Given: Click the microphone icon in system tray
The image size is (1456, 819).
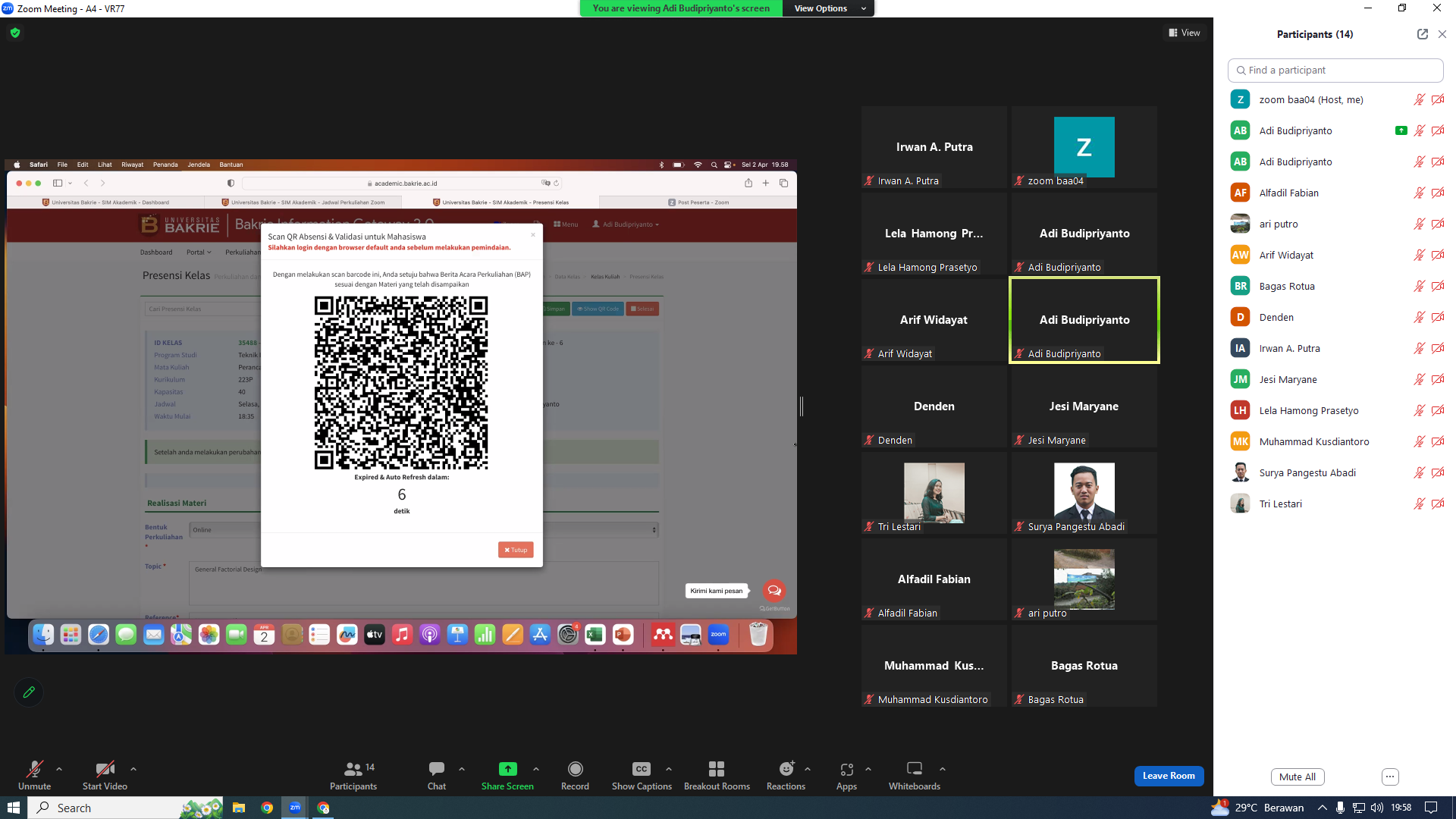Looking at the screenshot, I should pos(1341,808).
